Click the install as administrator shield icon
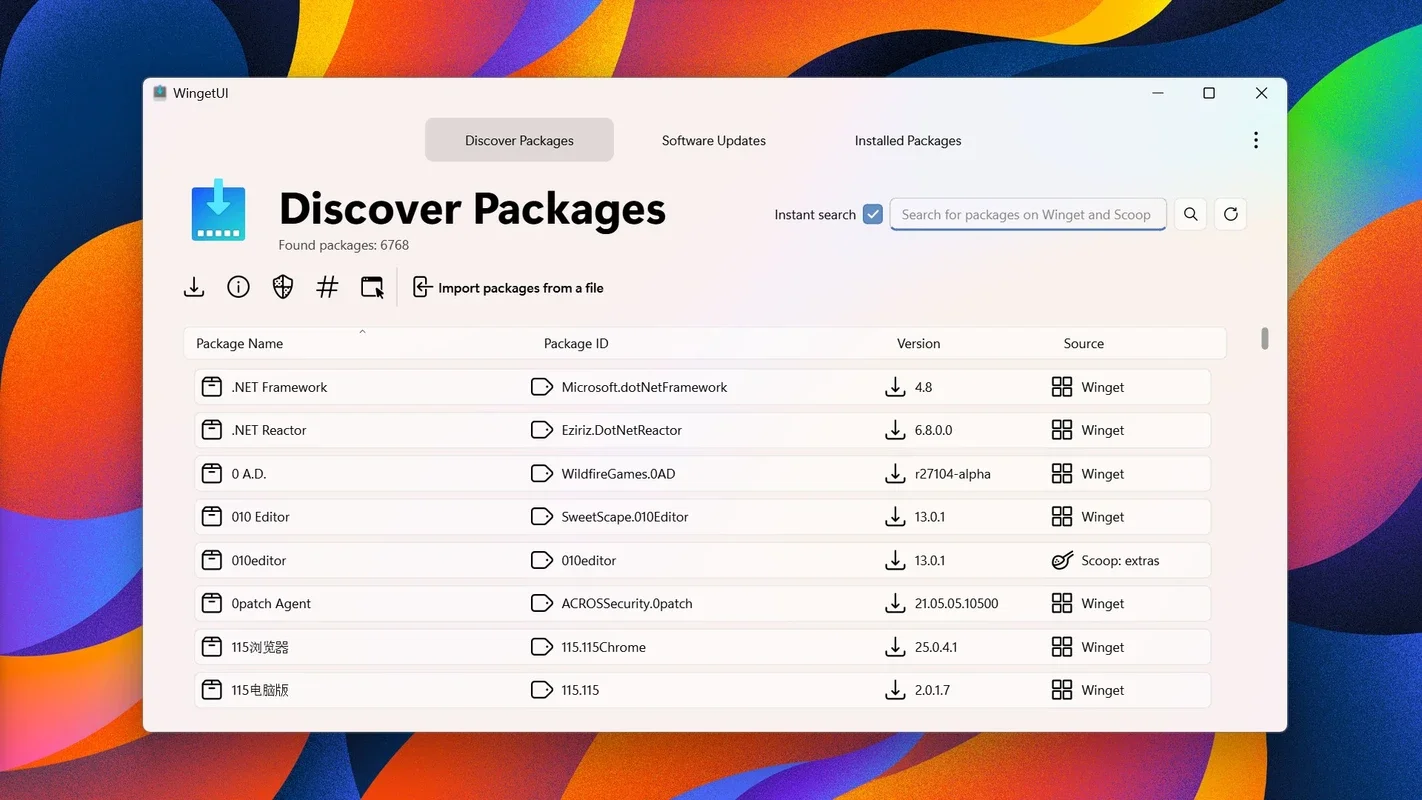 coord(283,288)
